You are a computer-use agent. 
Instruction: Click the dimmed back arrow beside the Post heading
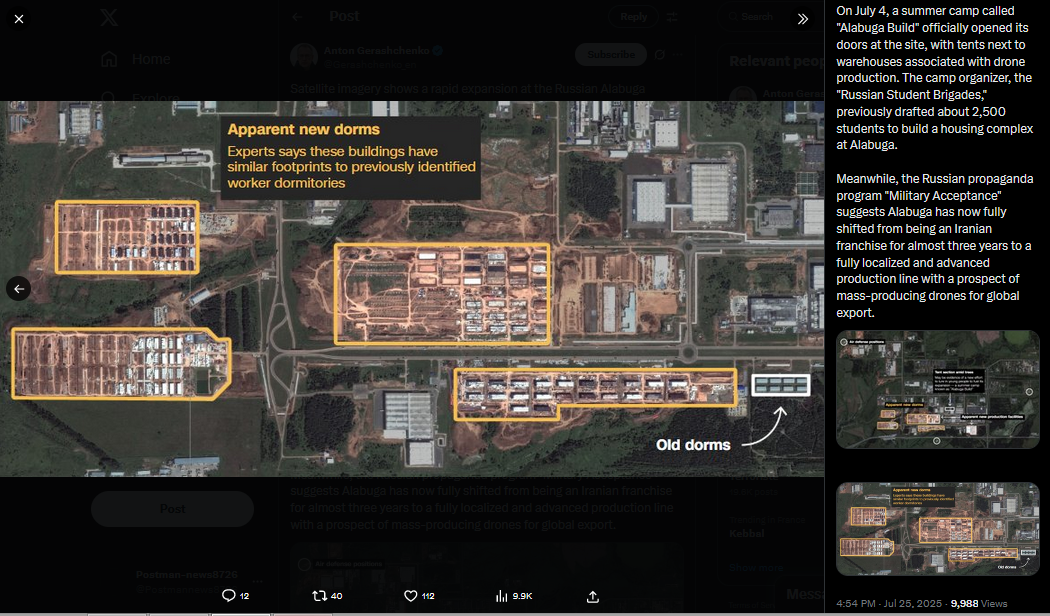click(x=297, y=17)
